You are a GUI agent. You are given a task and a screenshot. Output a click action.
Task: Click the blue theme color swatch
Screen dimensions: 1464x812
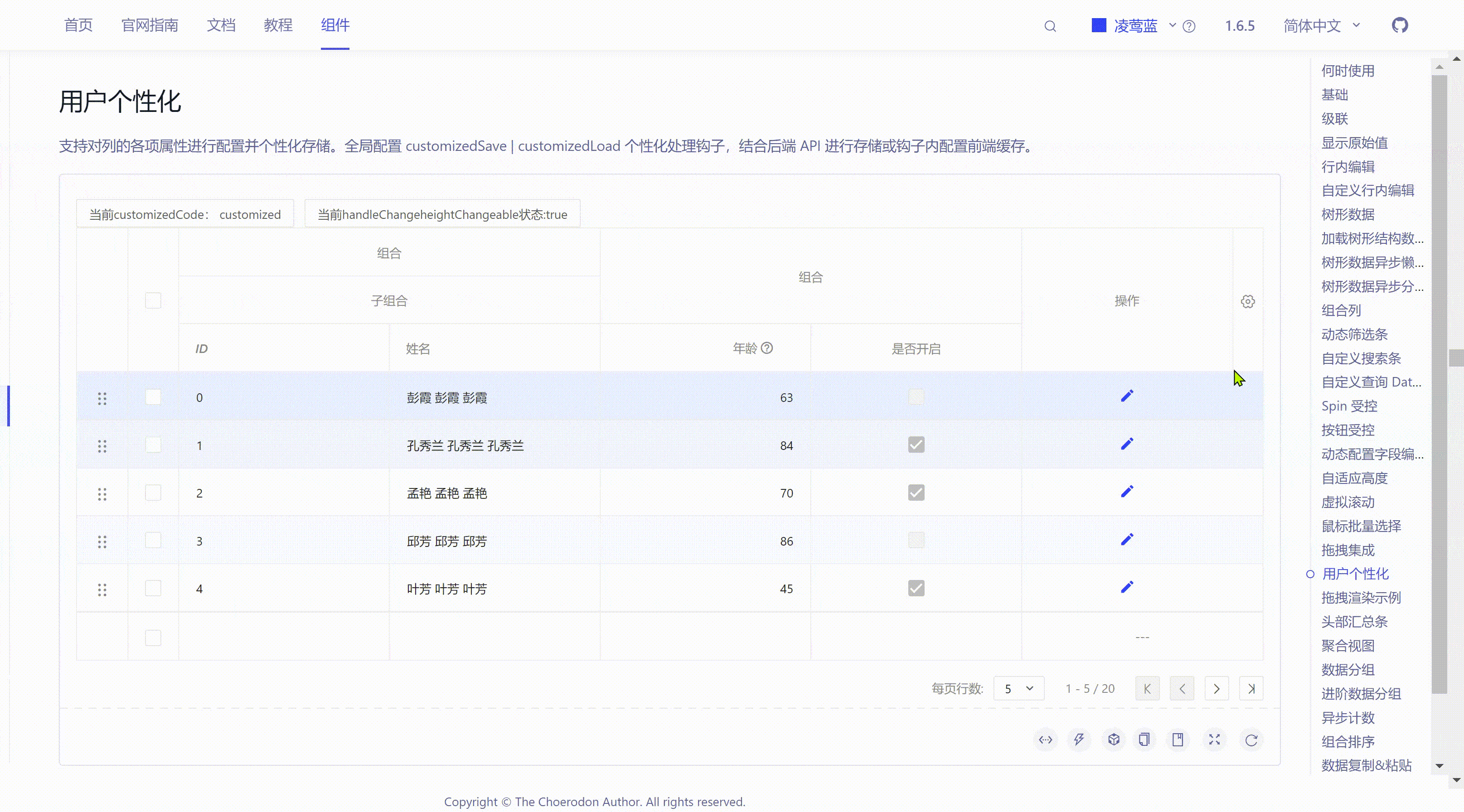click(1099, 25)
